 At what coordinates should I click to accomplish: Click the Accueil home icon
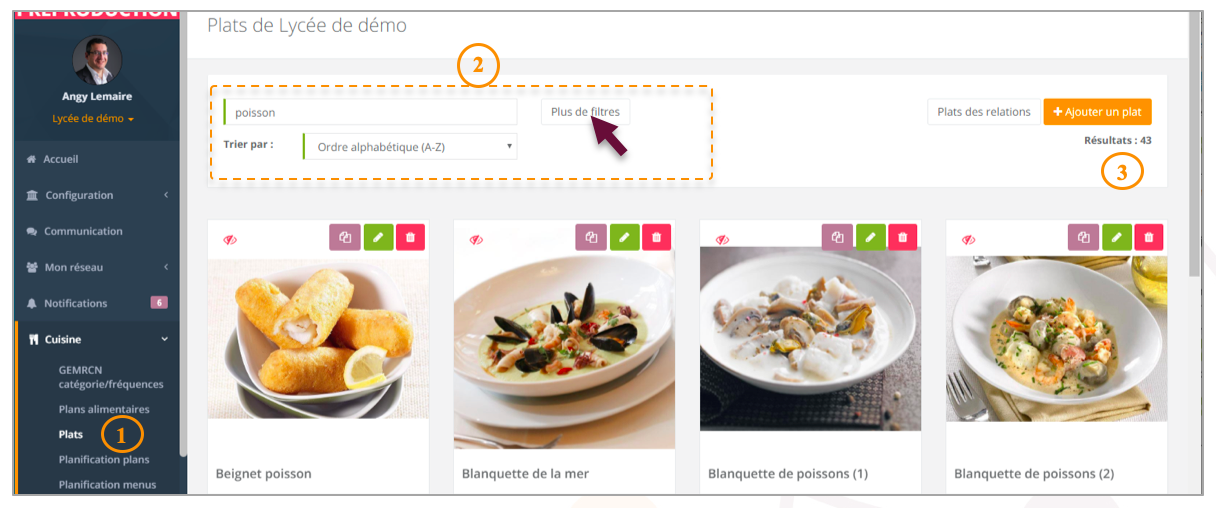pos(32,159)
